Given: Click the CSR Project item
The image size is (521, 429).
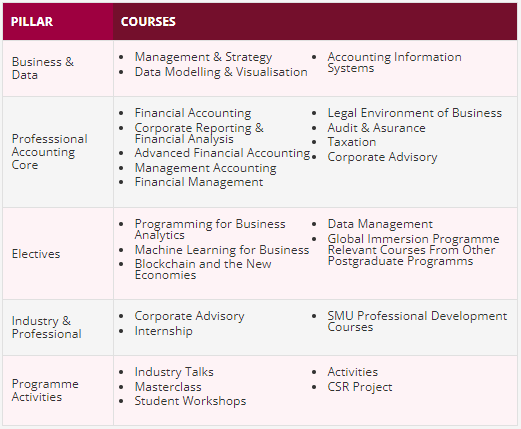Looking at the screenshot, I should click(x=360, y=387).
